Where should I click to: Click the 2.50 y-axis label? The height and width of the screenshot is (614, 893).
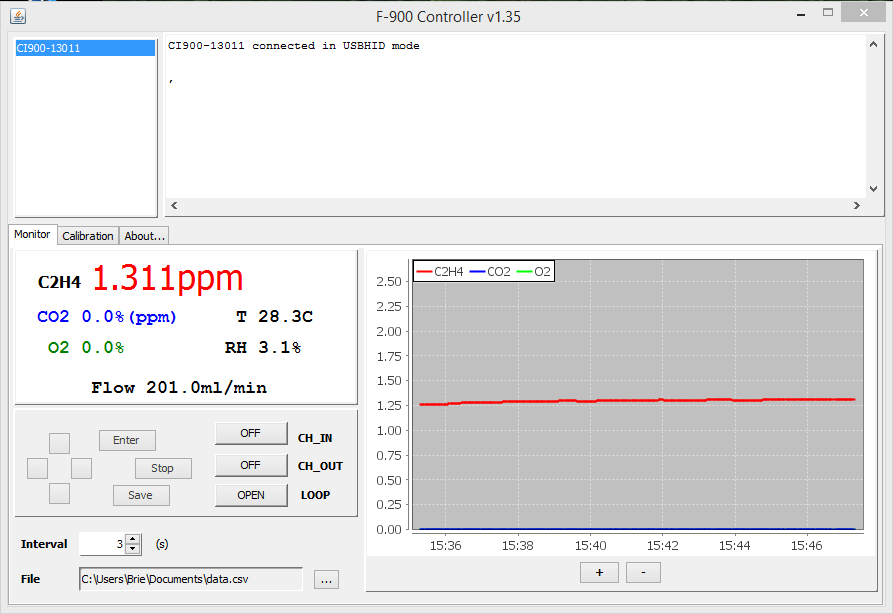click(389, 281)
